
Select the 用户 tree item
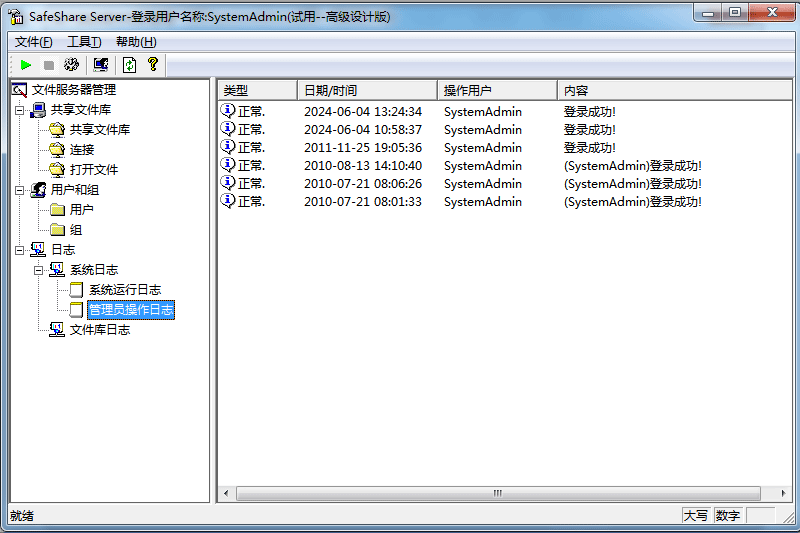click(x=82, y=210)
